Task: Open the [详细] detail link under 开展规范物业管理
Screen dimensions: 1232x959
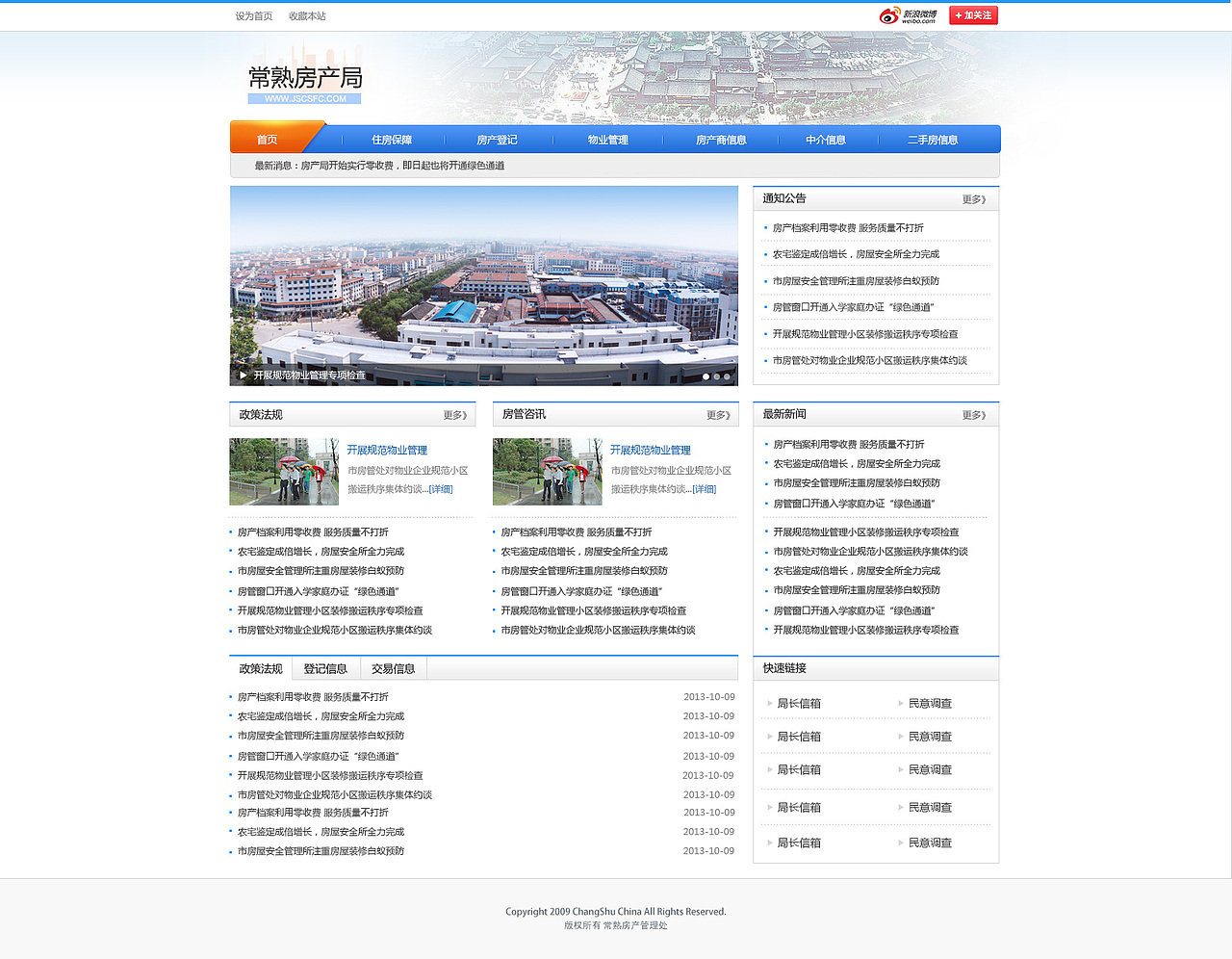Action: (x=440, y=489)
